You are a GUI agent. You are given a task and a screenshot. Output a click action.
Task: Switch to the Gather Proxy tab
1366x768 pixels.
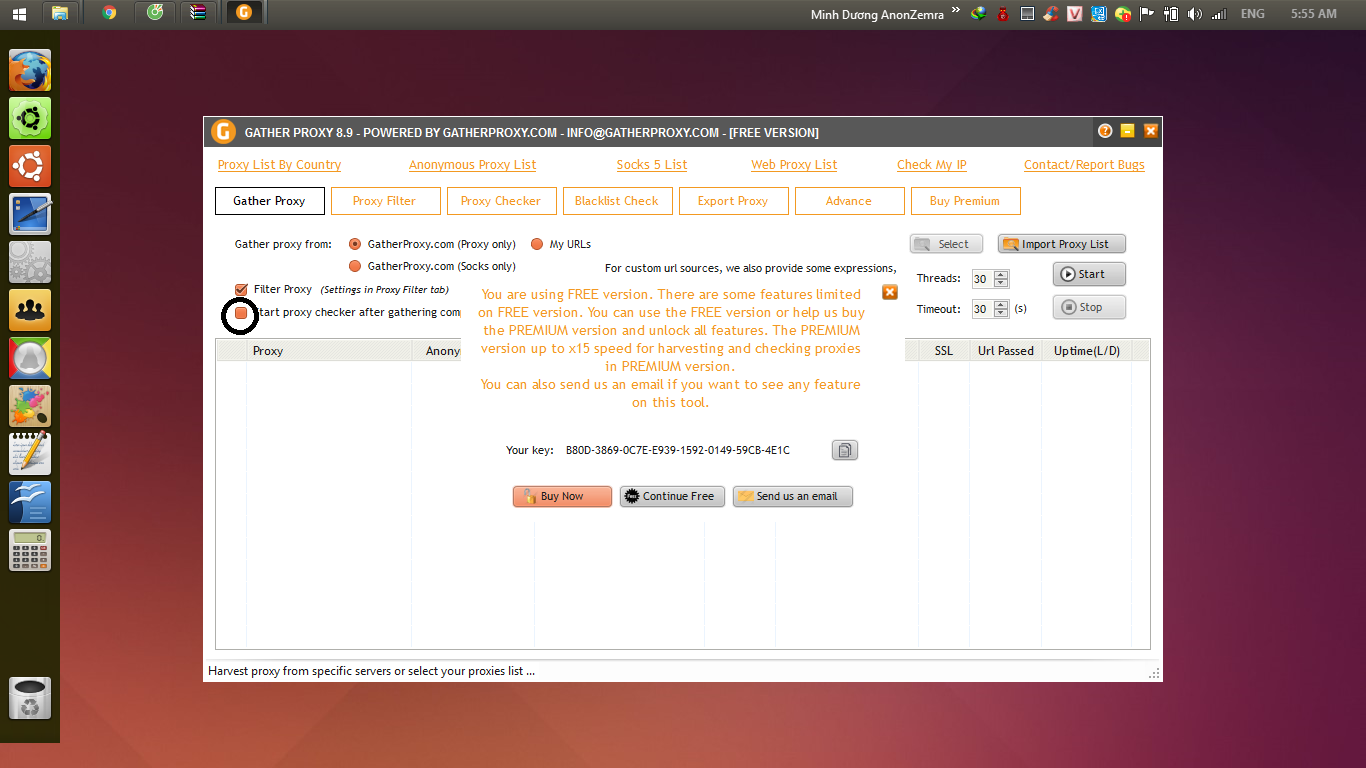(x=270, y=201)
